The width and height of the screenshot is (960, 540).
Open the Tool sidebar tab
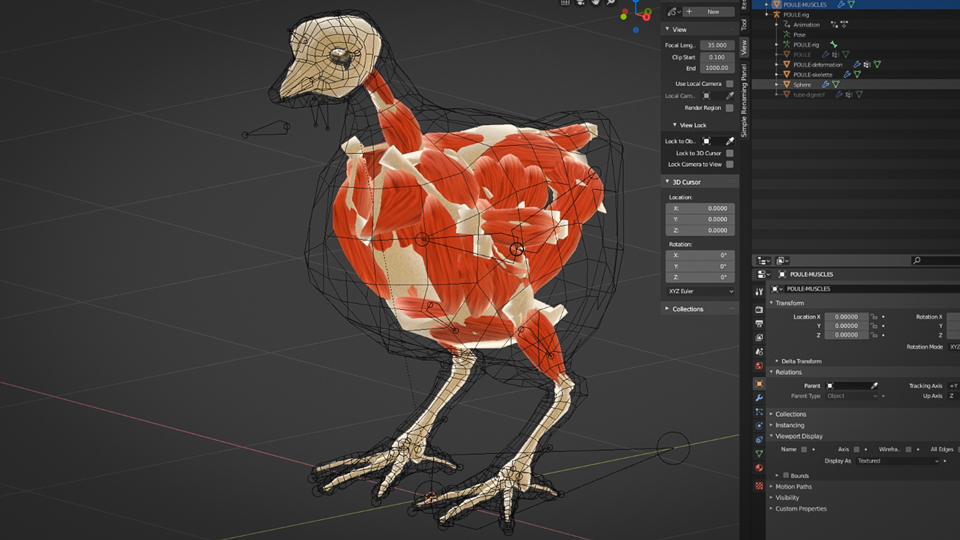pos(744,24)
